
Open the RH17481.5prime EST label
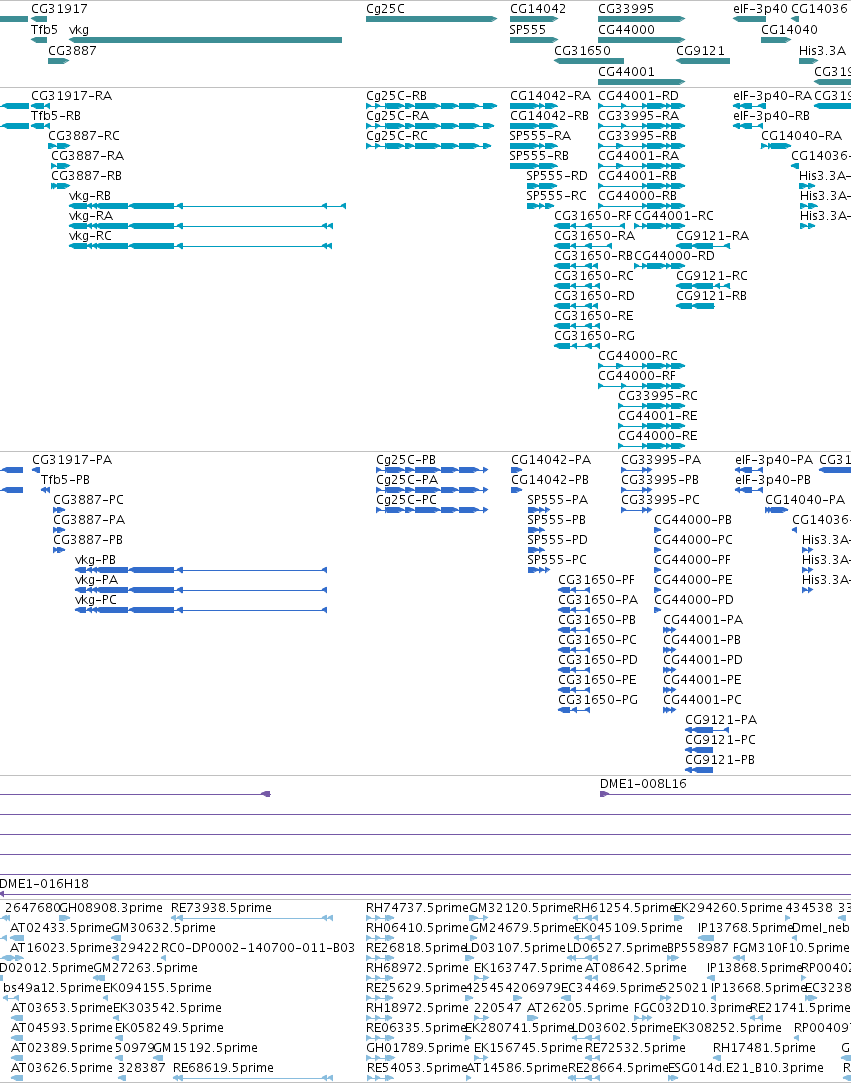[764, 1047]
